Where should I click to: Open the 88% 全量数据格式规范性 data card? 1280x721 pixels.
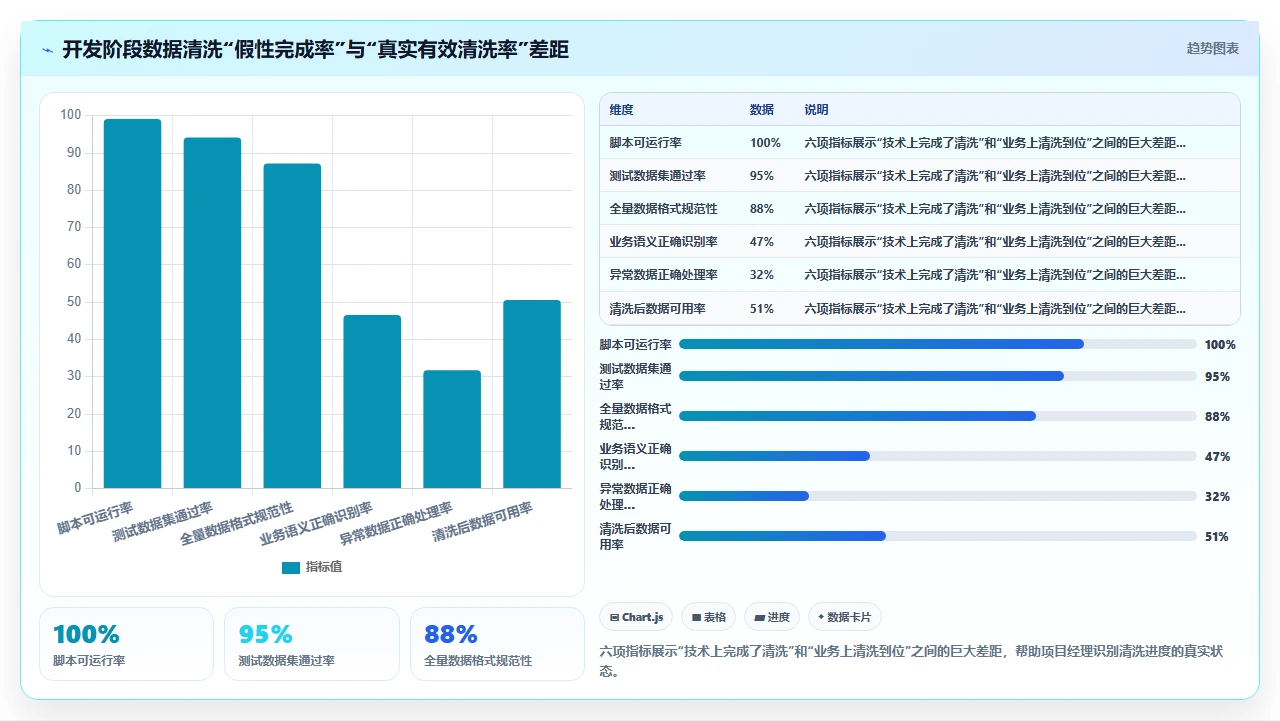(497, 644)
